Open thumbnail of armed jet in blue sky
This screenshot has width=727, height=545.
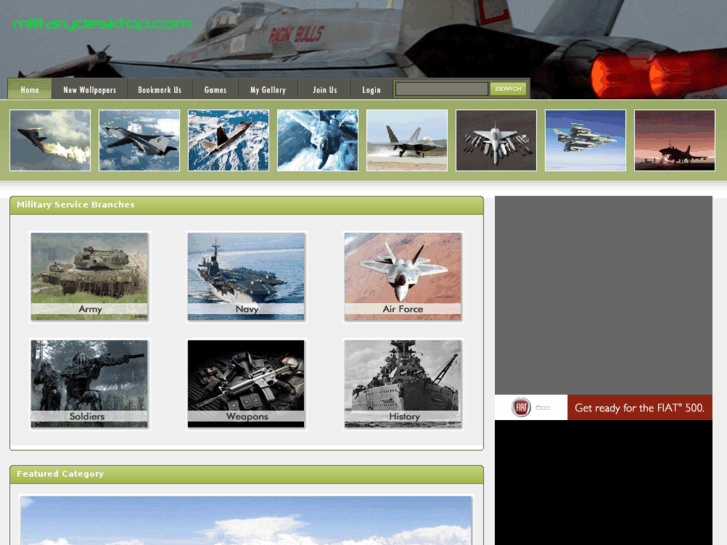(x=585, y=140)
